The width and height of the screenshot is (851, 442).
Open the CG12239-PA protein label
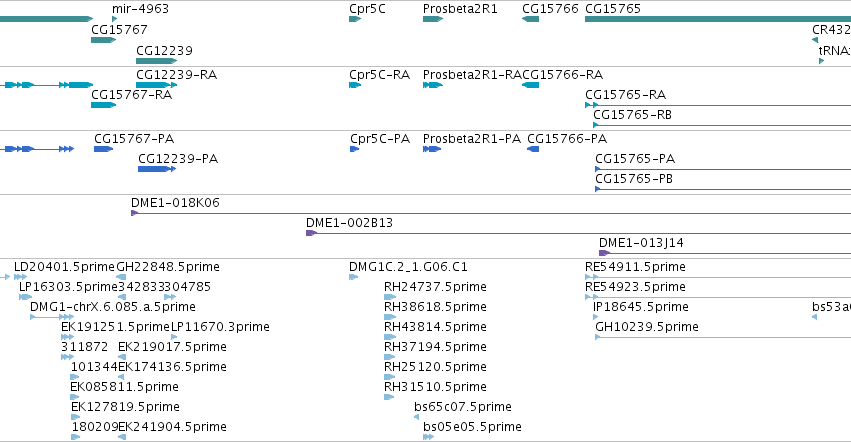click(178, 159)
